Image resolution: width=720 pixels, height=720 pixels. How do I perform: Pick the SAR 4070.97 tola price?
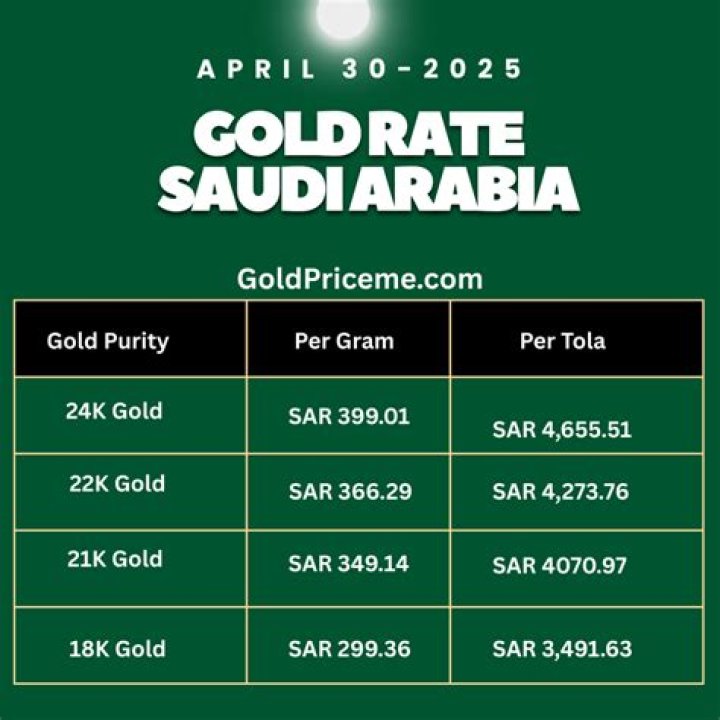pos(560,566)
